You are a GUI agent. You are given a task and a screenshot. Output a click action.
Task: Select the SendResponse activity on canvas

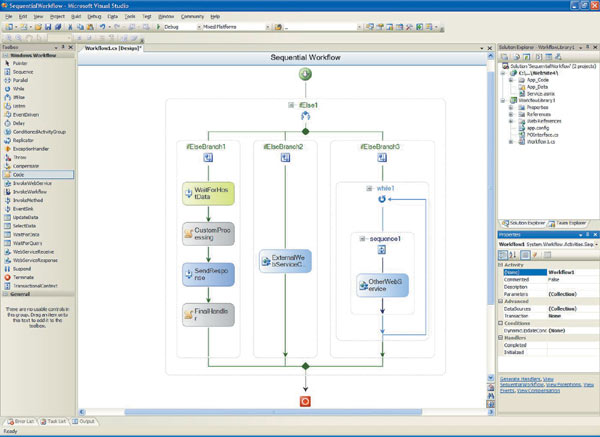(208, 274)
